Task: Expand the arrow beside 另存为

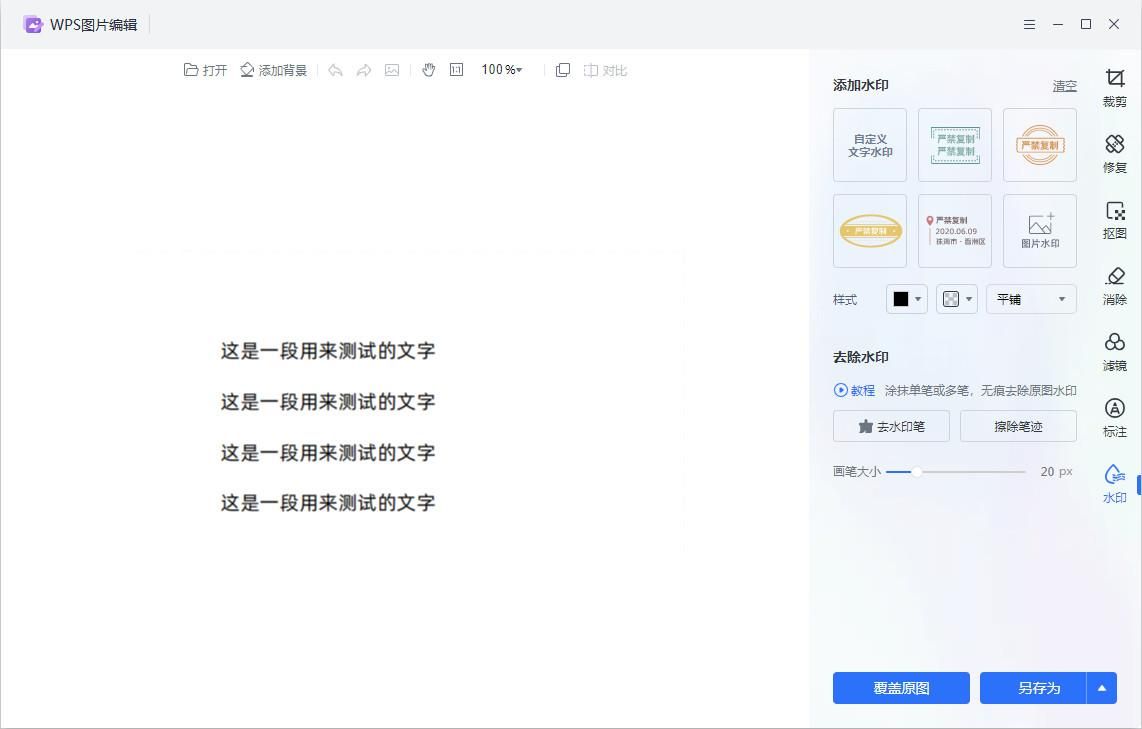Action: point(1102,687)
